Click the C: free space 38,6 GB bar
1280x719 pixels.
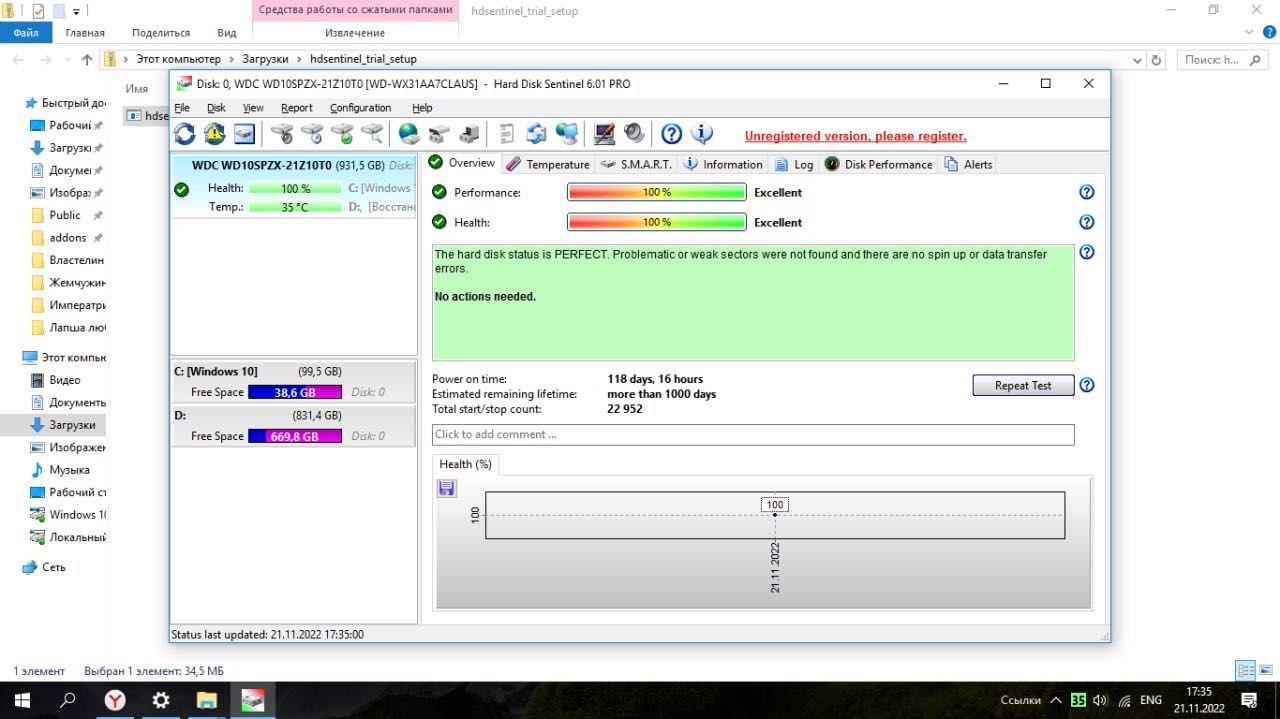point(295,392)
